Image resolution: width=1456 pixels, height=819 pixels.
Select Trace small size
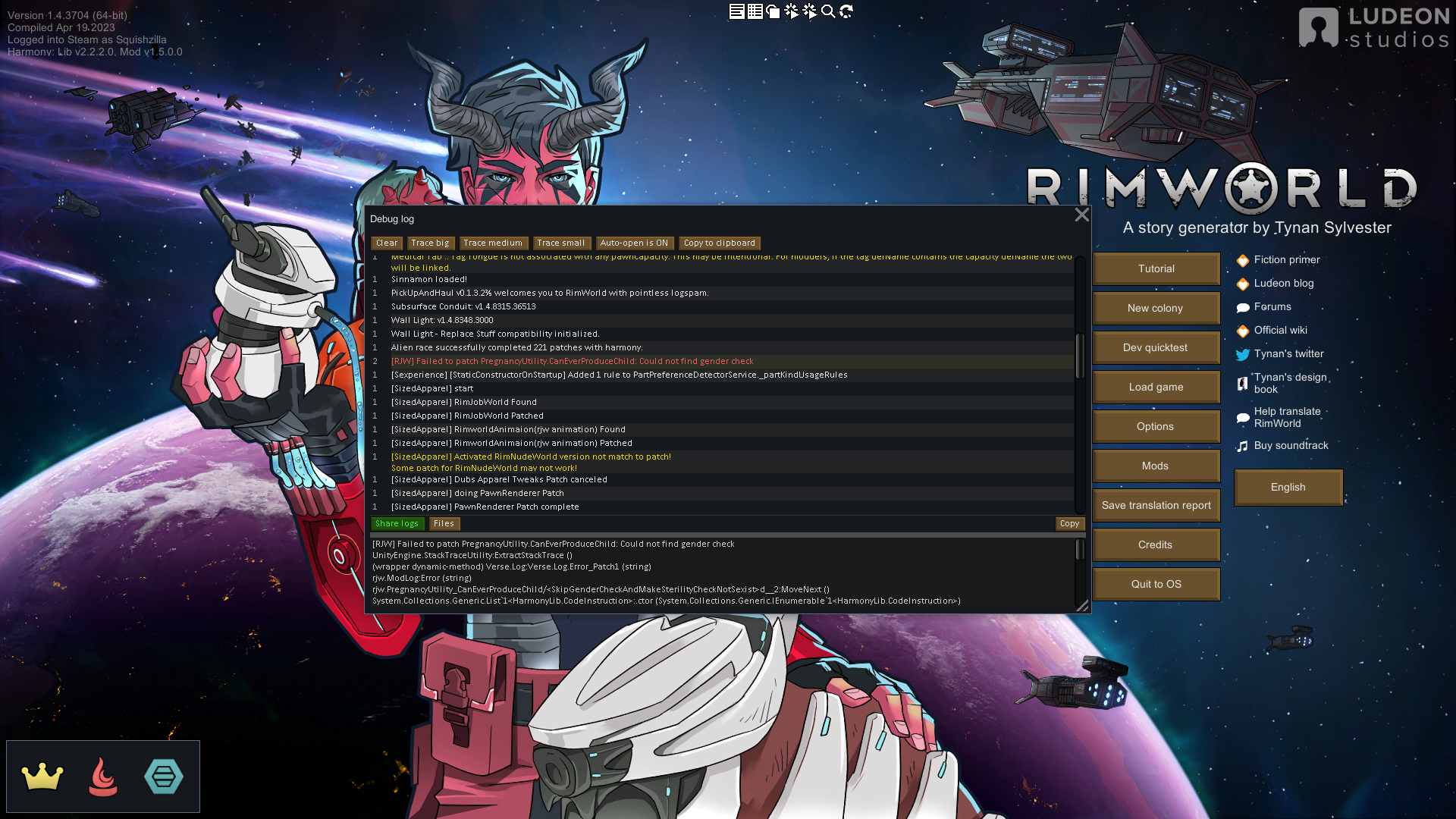(560, 243)
